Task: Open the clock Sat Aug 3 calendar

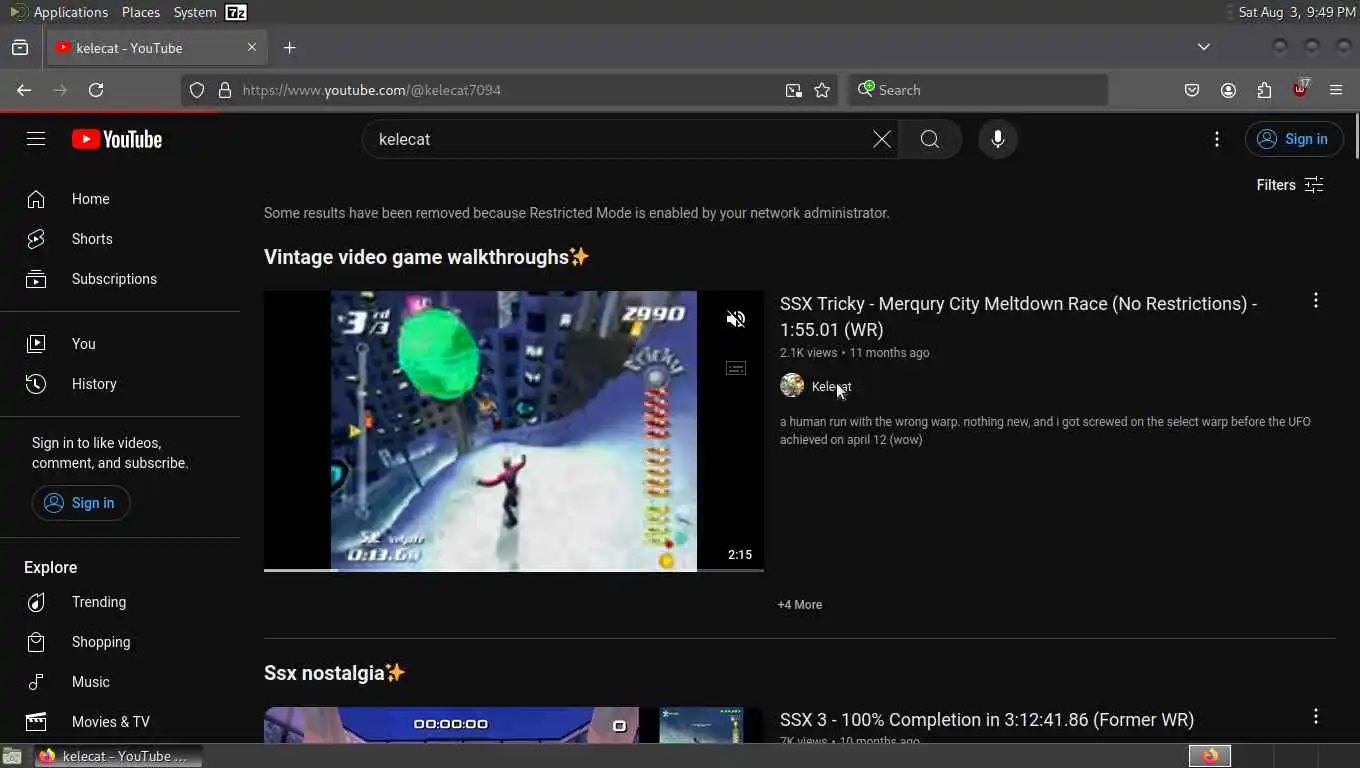Action: point(1297,12)
